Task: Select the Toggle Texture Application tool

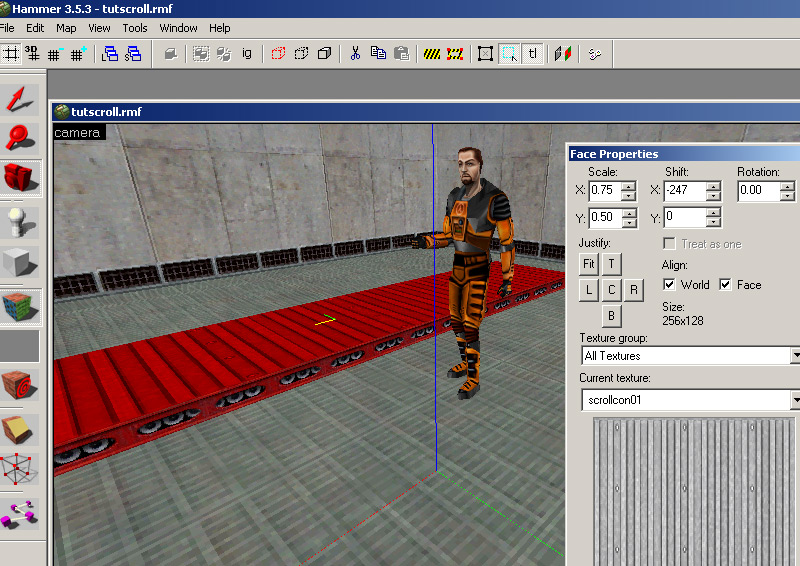Action: (20, 307)
